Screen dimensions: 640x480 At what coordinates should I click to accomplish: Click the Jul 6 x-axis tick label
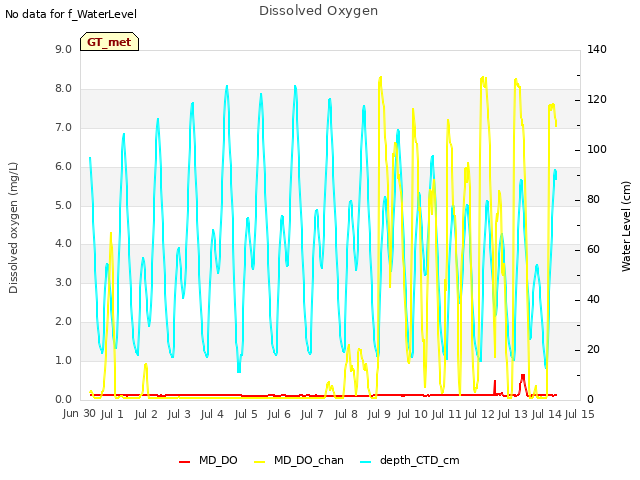pyautogui.click(x=279, y=414)
